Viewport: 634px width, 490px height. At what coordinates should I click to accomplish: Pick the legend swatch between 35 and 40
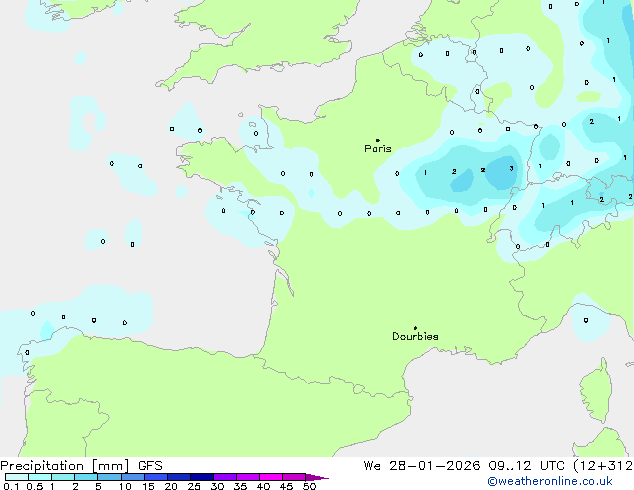[248, 477]
